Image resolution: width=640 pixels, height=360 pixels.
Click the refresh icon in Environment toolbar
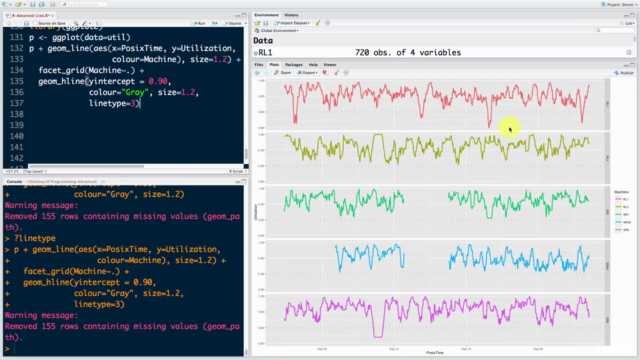coord(327,23)
